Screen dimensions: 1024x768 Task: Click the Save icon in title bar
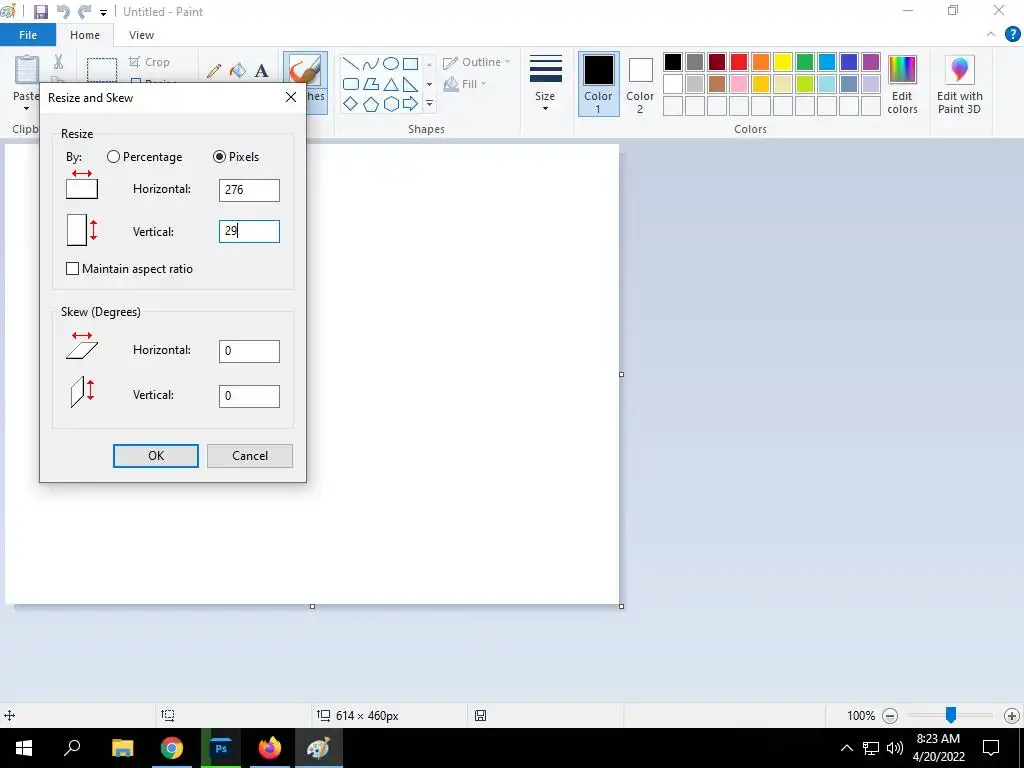[x=40, y=12]
